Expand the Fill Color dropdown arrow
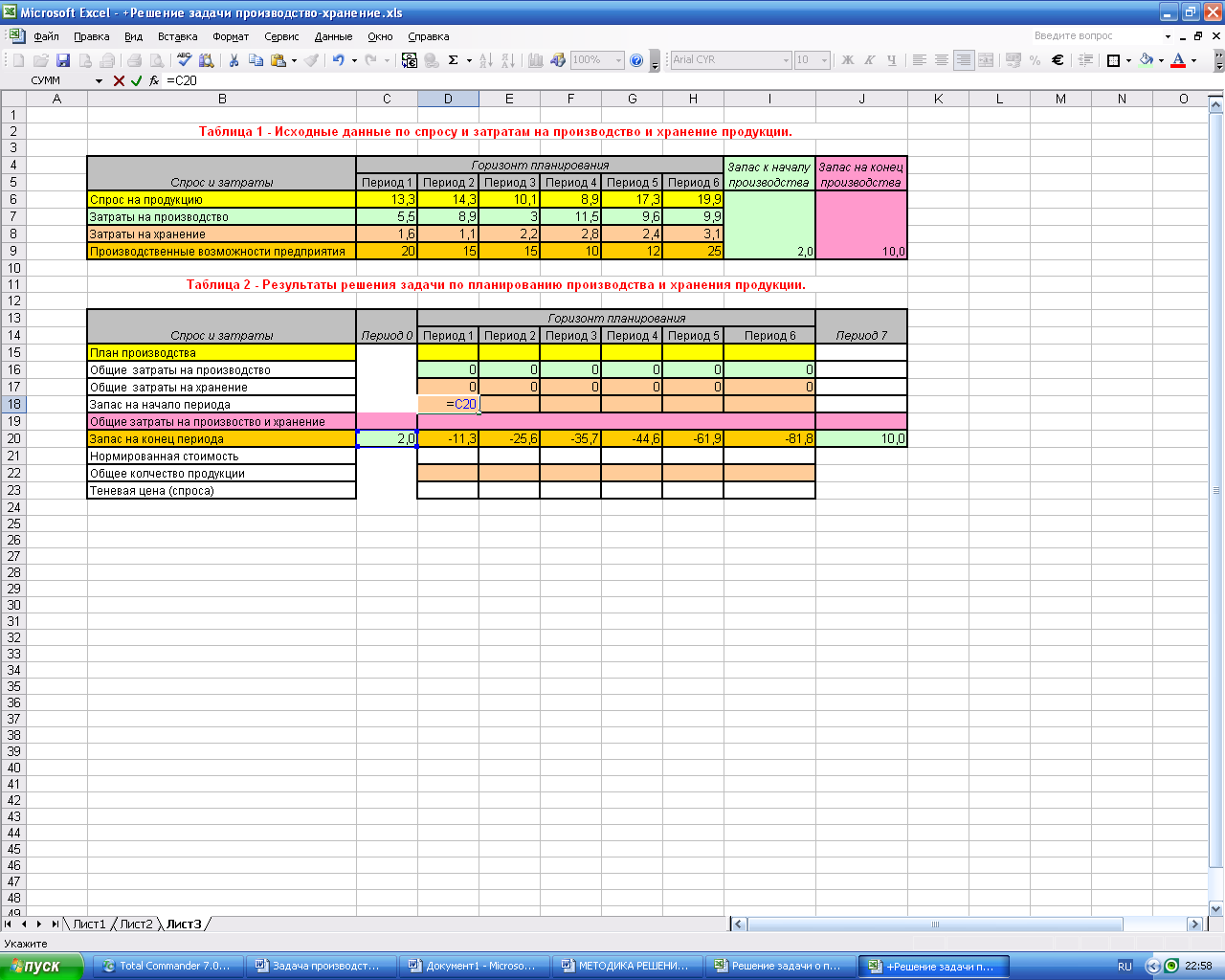 1161,60
